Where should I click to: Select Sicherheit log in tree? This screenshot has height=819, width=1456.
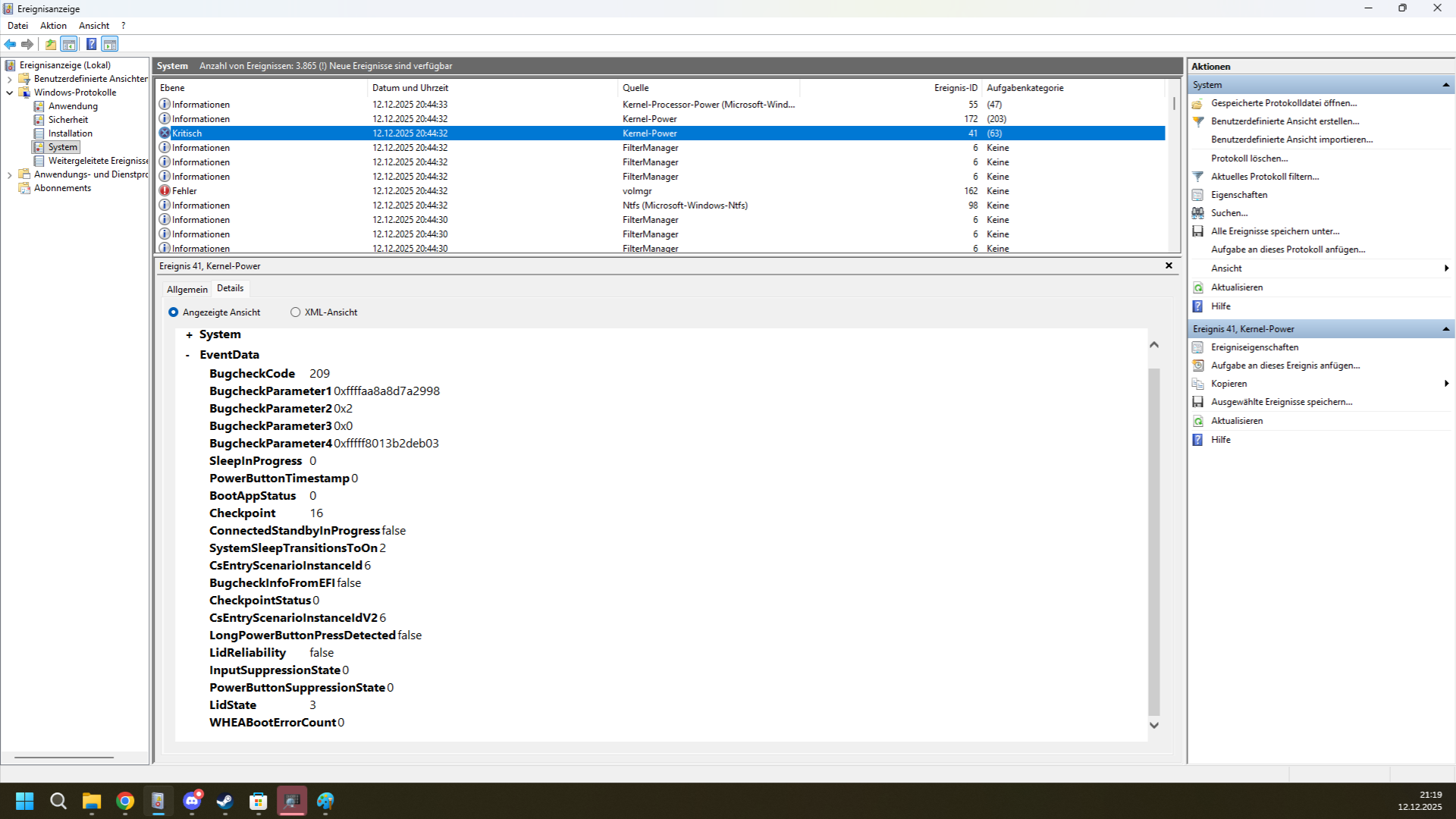coord(68,120)
